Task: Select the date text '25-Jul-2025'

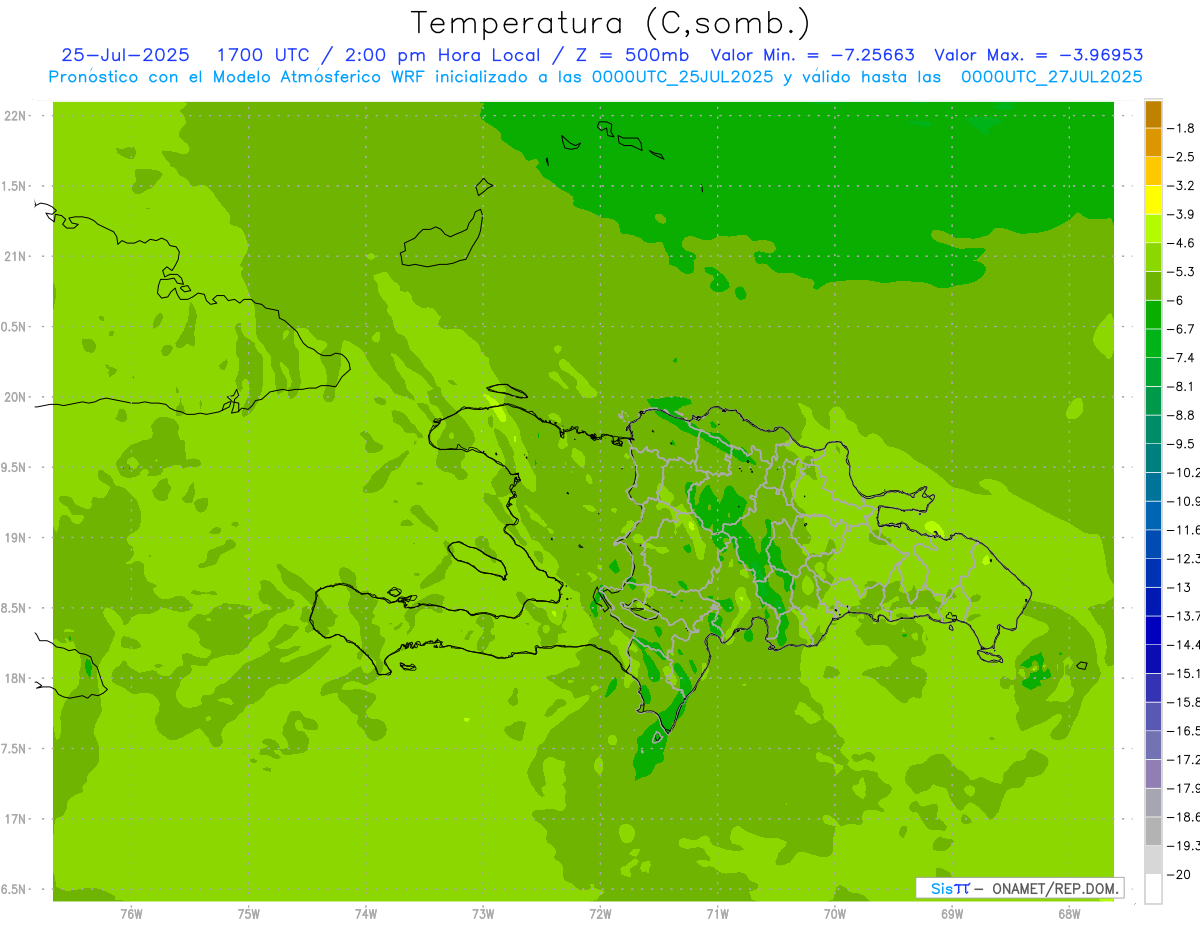Action: [x=125, y=56]
